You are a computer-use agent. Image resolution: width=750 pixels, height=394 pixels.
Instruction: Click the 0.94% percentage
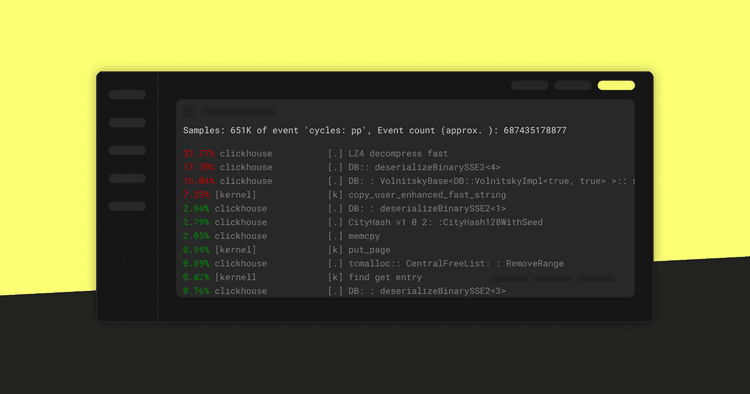click(x=196, y=250)
